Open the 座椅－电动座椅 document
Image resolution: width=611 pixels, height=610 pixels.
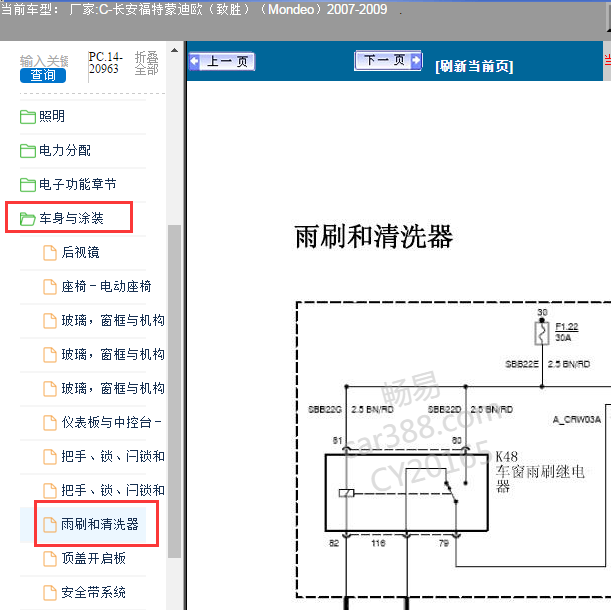106,286
